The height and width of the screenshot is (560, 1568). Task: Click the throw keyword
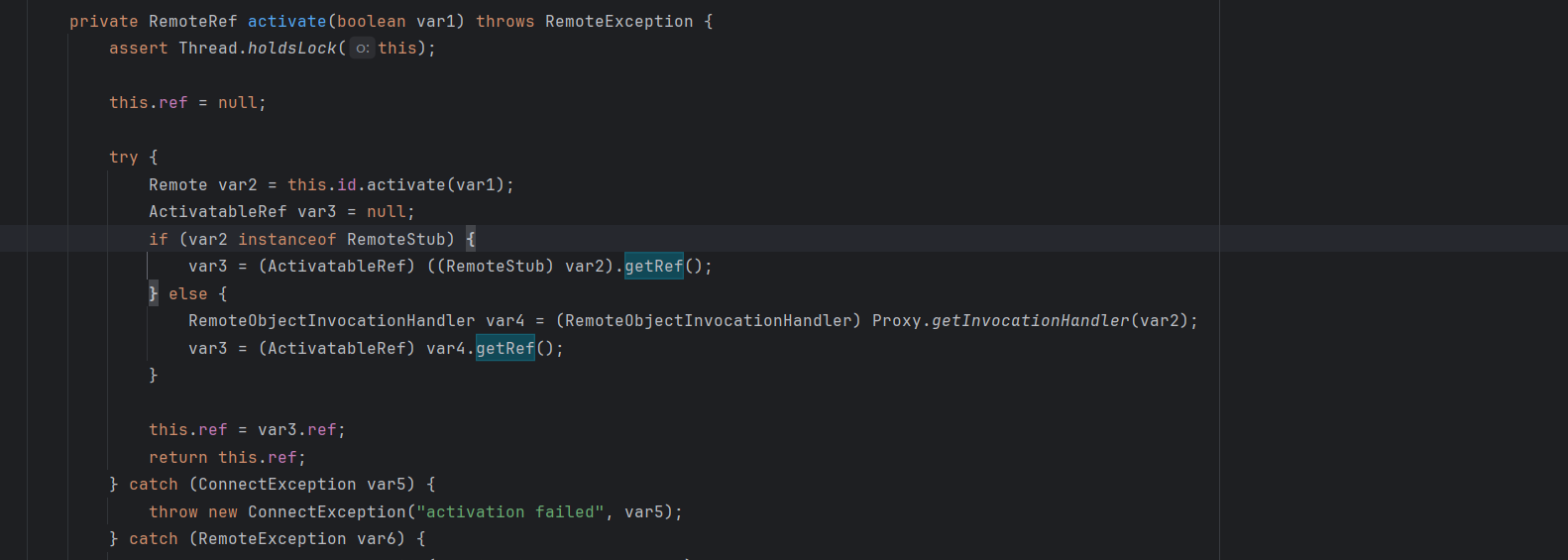pos(173,512)
